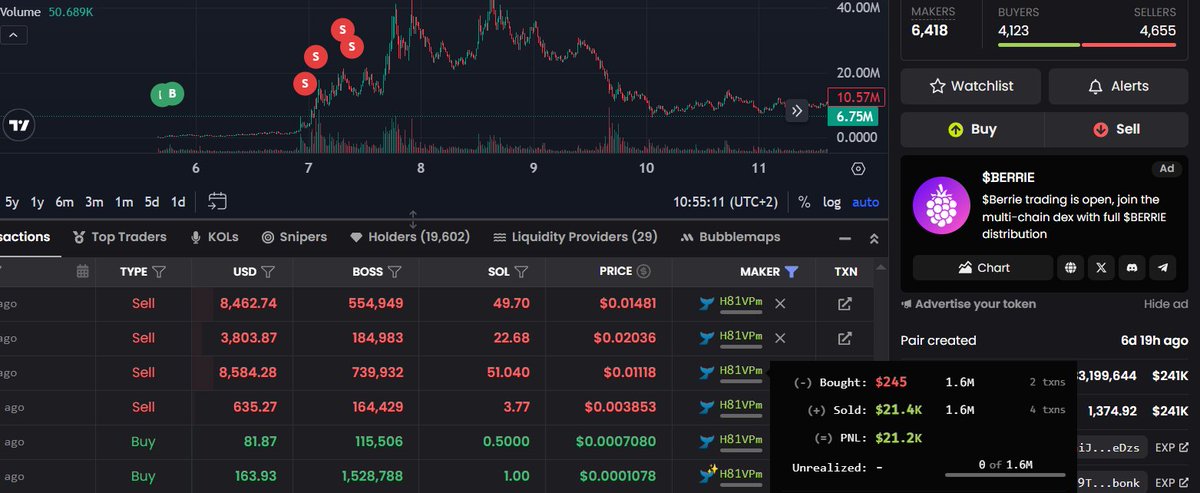The height and width of the screenshot is (493, 1200).
Task: Open the chart timezone clock menu
Action: 726,201
